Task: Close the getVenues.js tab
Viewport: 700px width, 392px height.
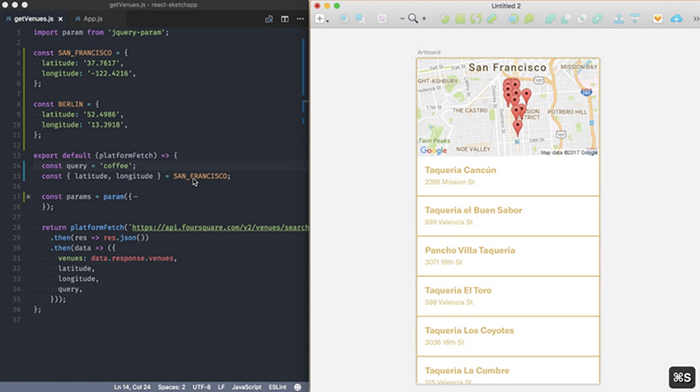Action: tap(60, 19)
